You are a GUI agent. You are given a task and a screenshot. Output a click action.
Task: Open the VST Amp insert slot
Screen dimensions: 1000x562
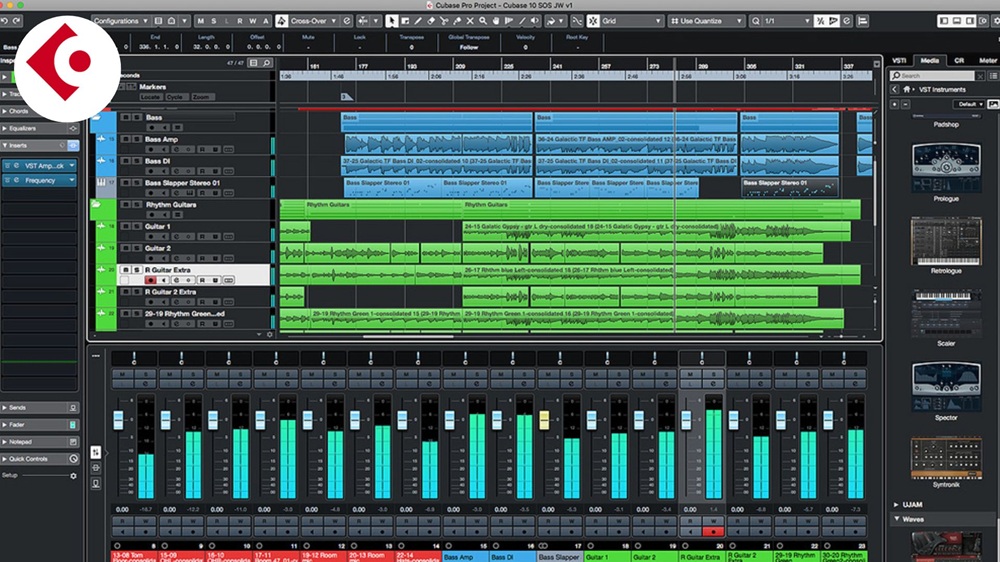tap(40, 166)
